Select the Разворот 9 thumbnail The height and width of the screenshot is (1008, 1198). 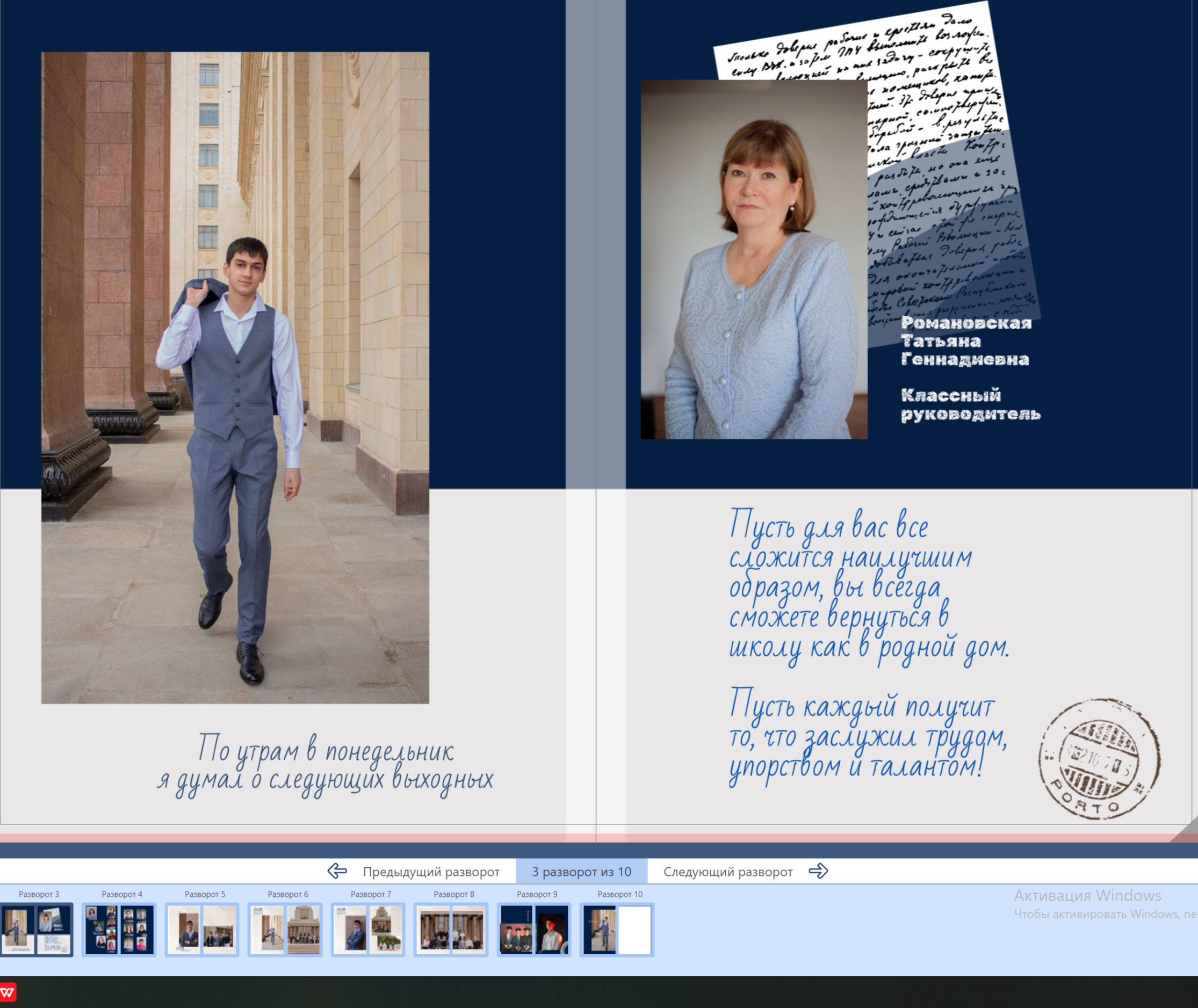tap(534, 929)
